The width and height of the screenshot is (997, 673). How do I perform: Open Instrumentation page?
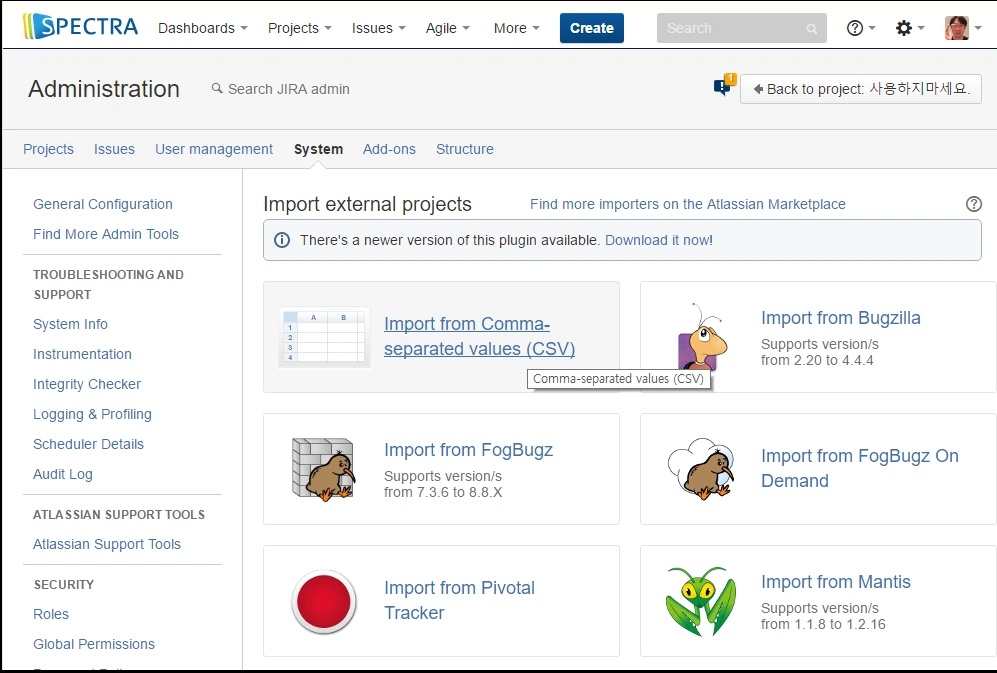83,354
